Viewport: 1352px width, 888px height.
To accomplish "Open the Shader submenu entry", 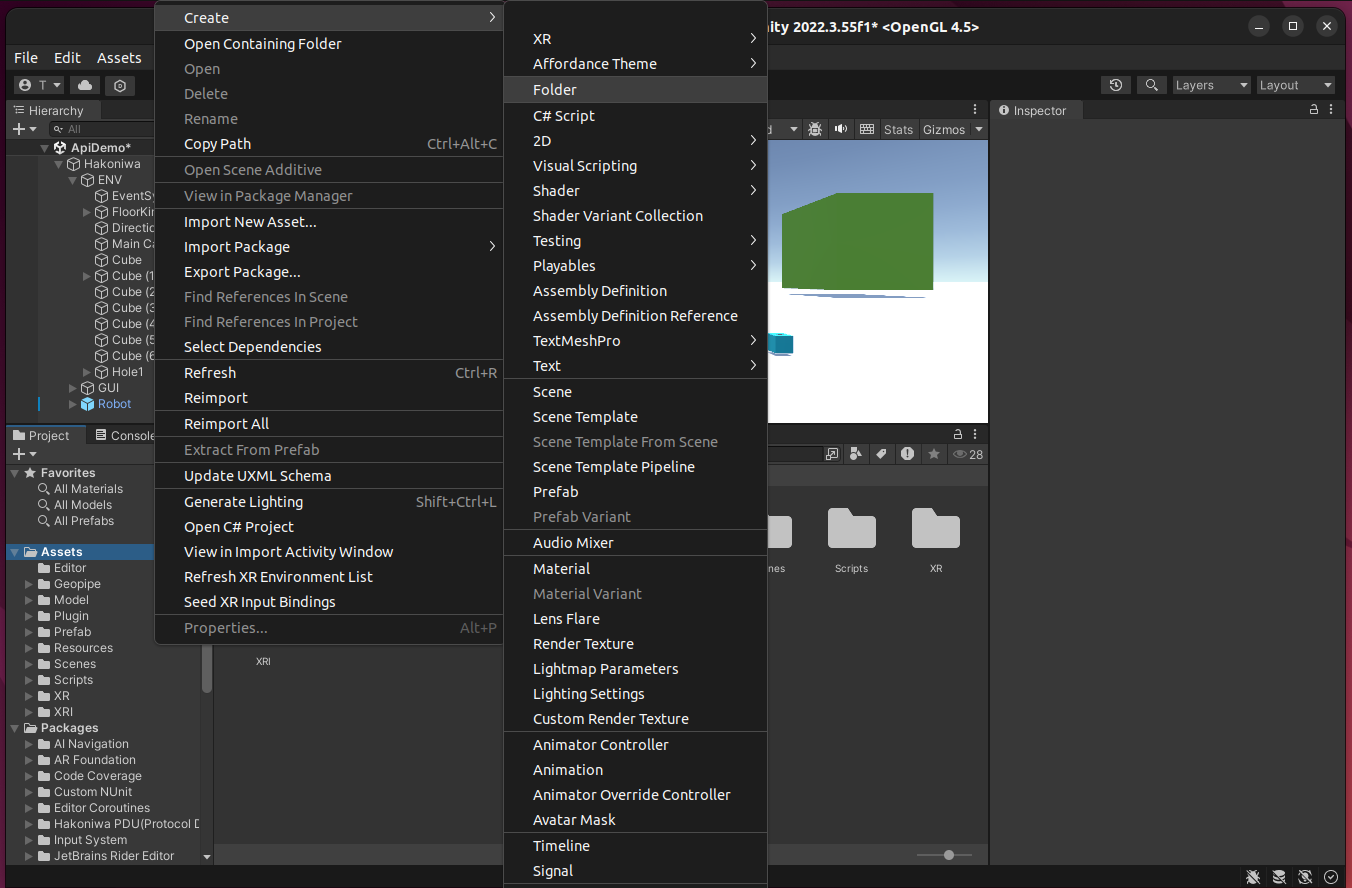I will [635, 191].
